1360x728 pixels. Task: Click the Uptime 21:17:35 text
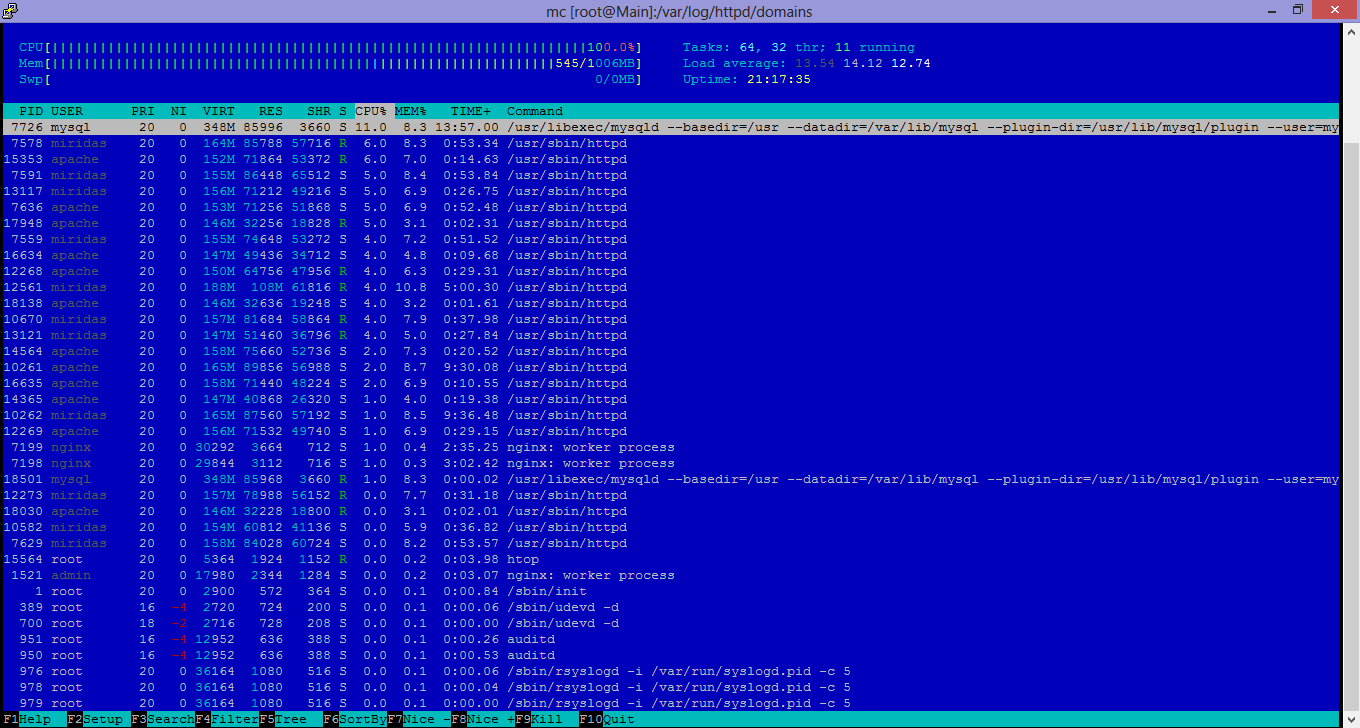(x=747, y=79)
